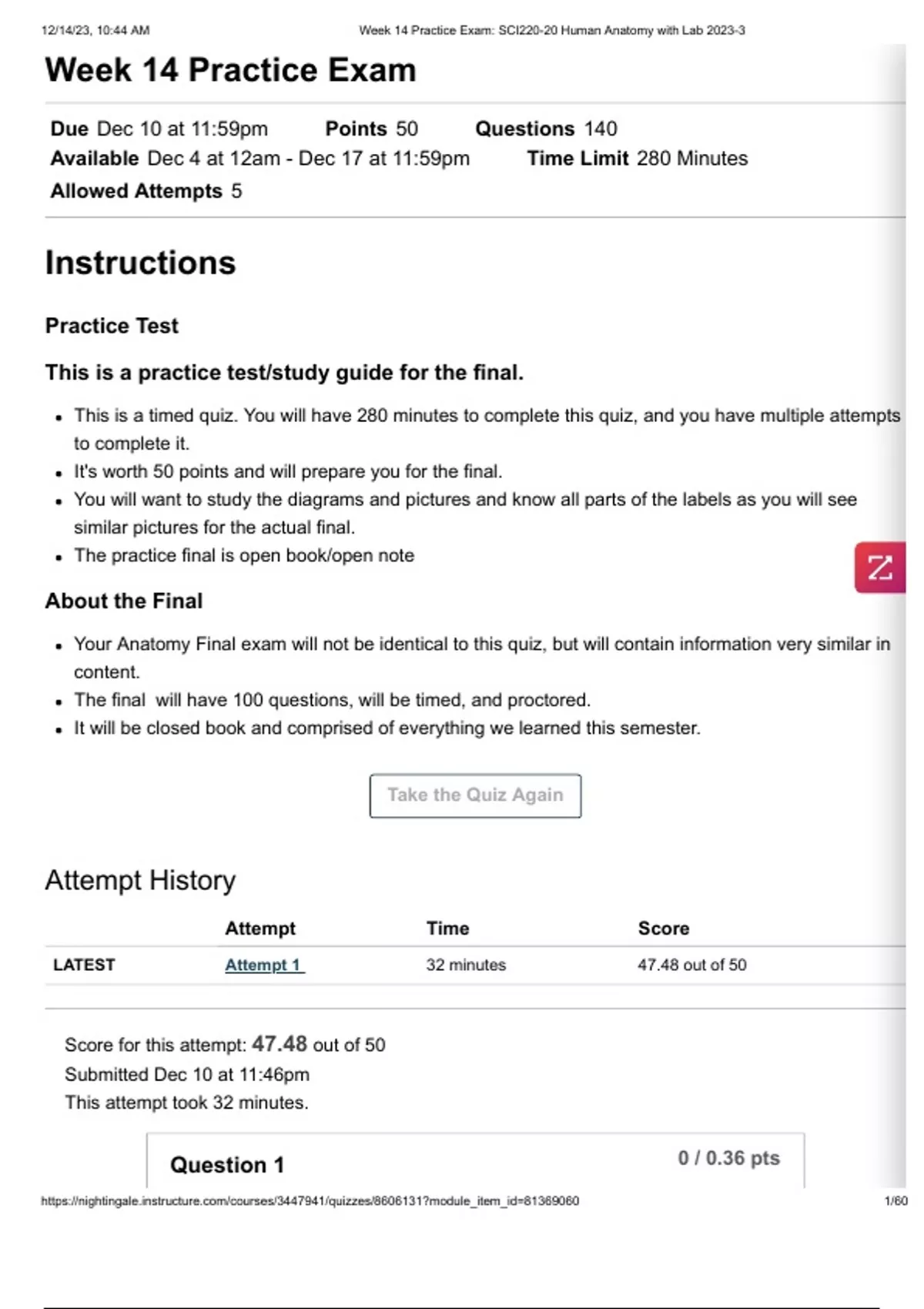The image size is (924, 1309).
Task: Select the Question 1 header
Action: pos(227,1165)
